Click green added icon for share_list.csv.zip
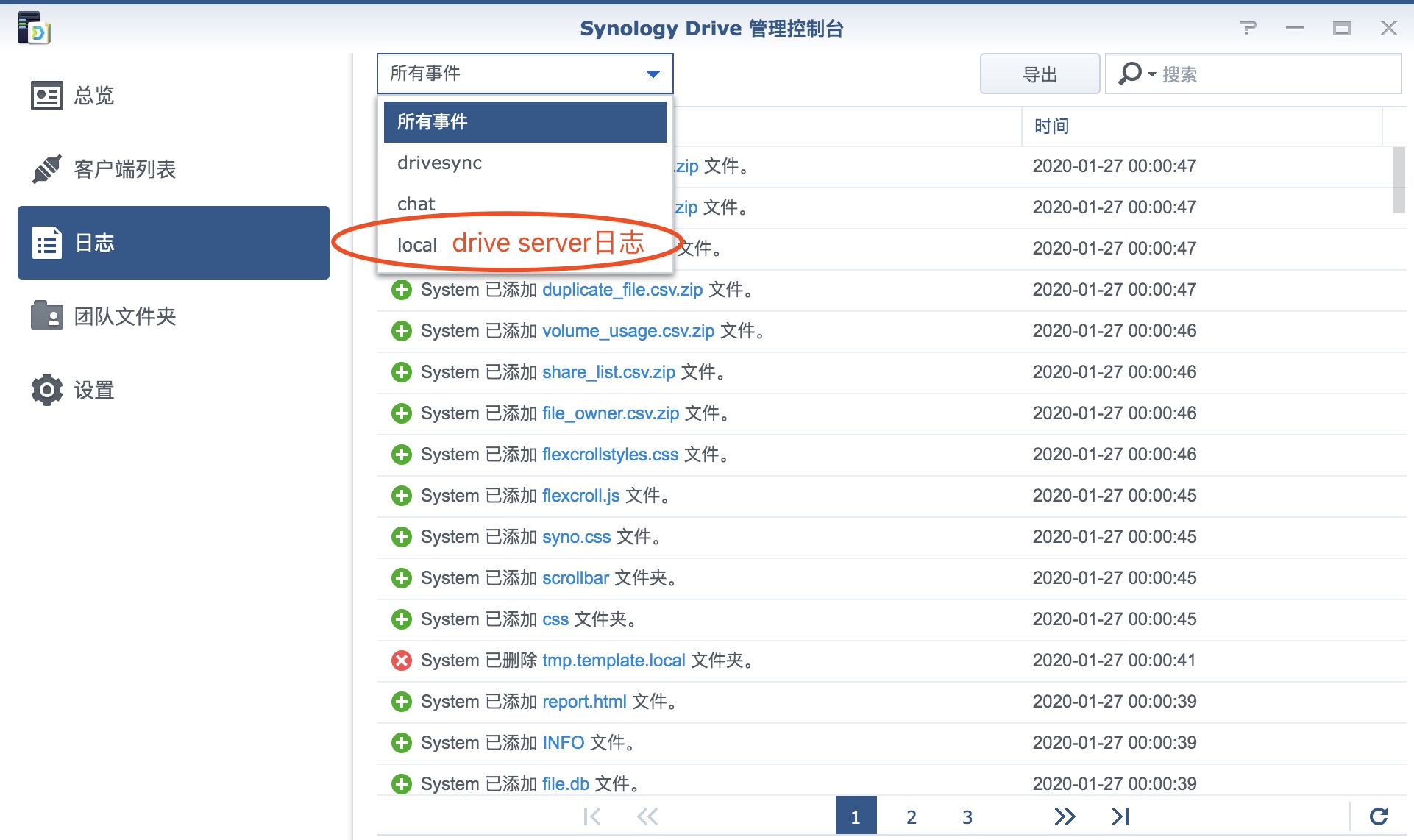 click(402, 372)
